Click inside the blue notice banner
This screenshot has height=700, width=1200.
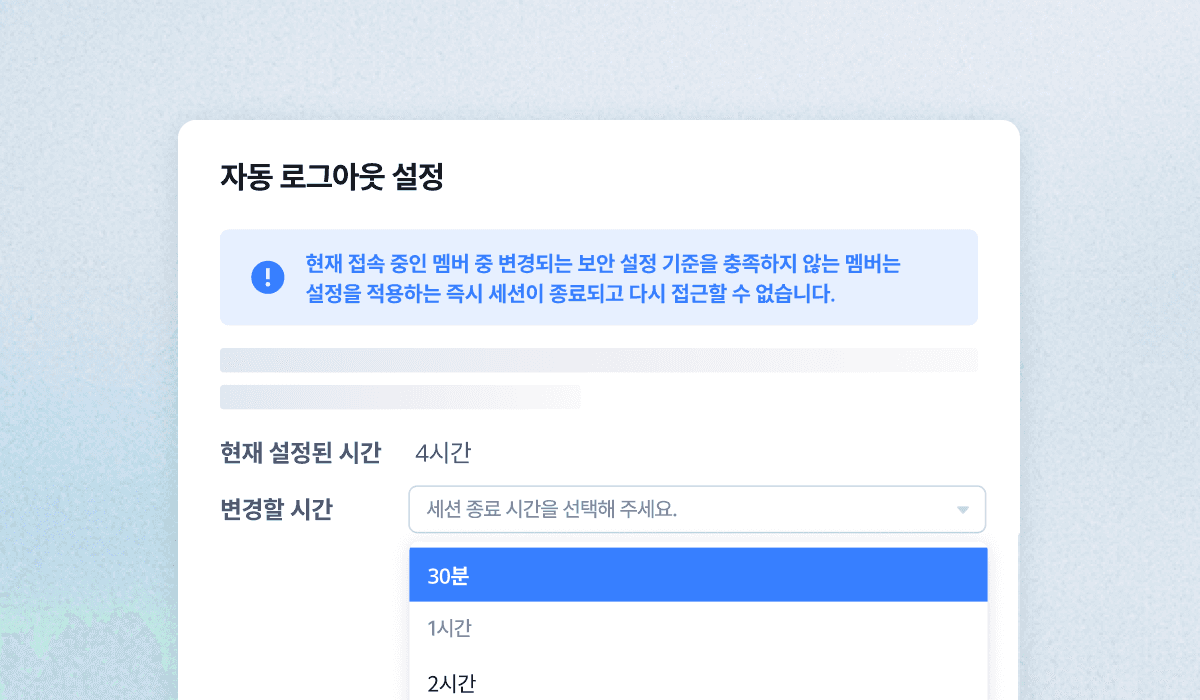[x=598, y=277]
